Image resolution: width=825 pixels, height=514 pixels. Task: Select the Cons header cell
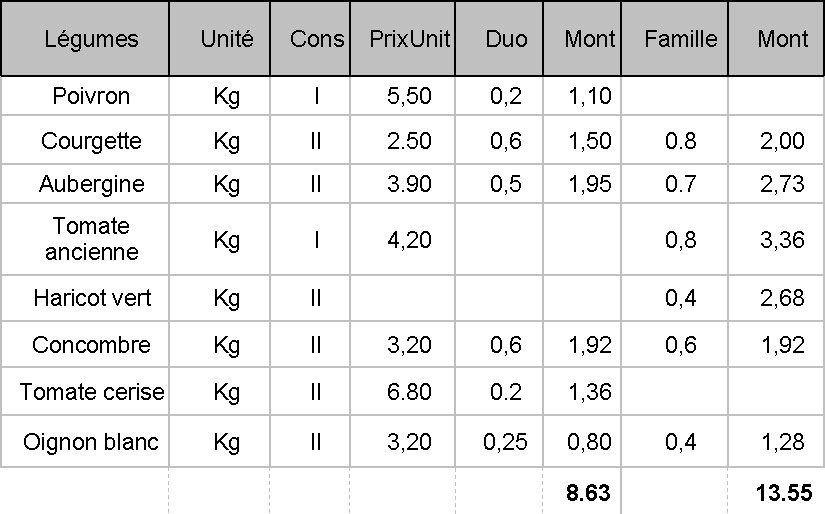point(317,39)
